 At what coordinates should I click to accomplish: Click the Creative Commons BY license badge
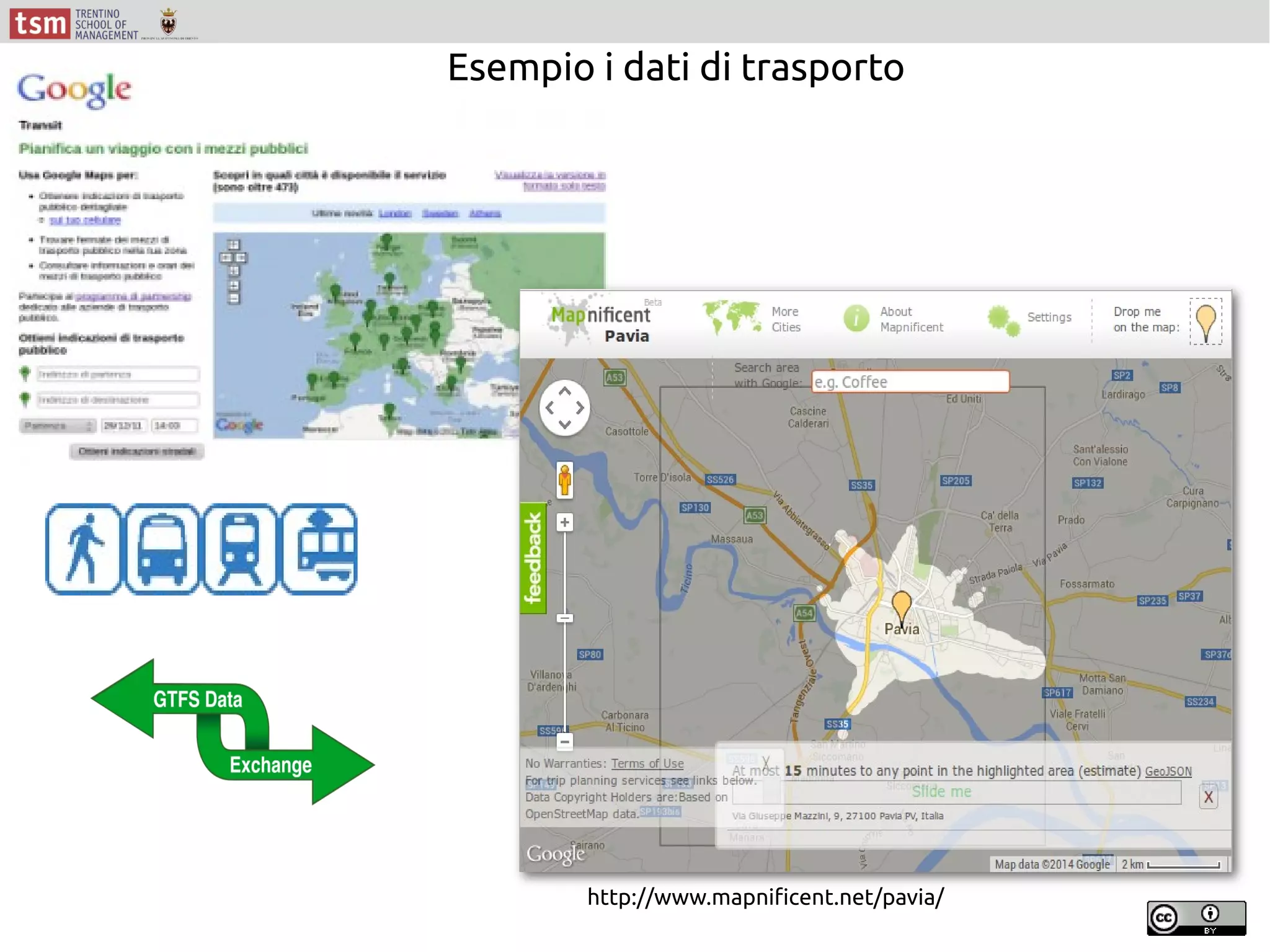(x=1196, y=918)
